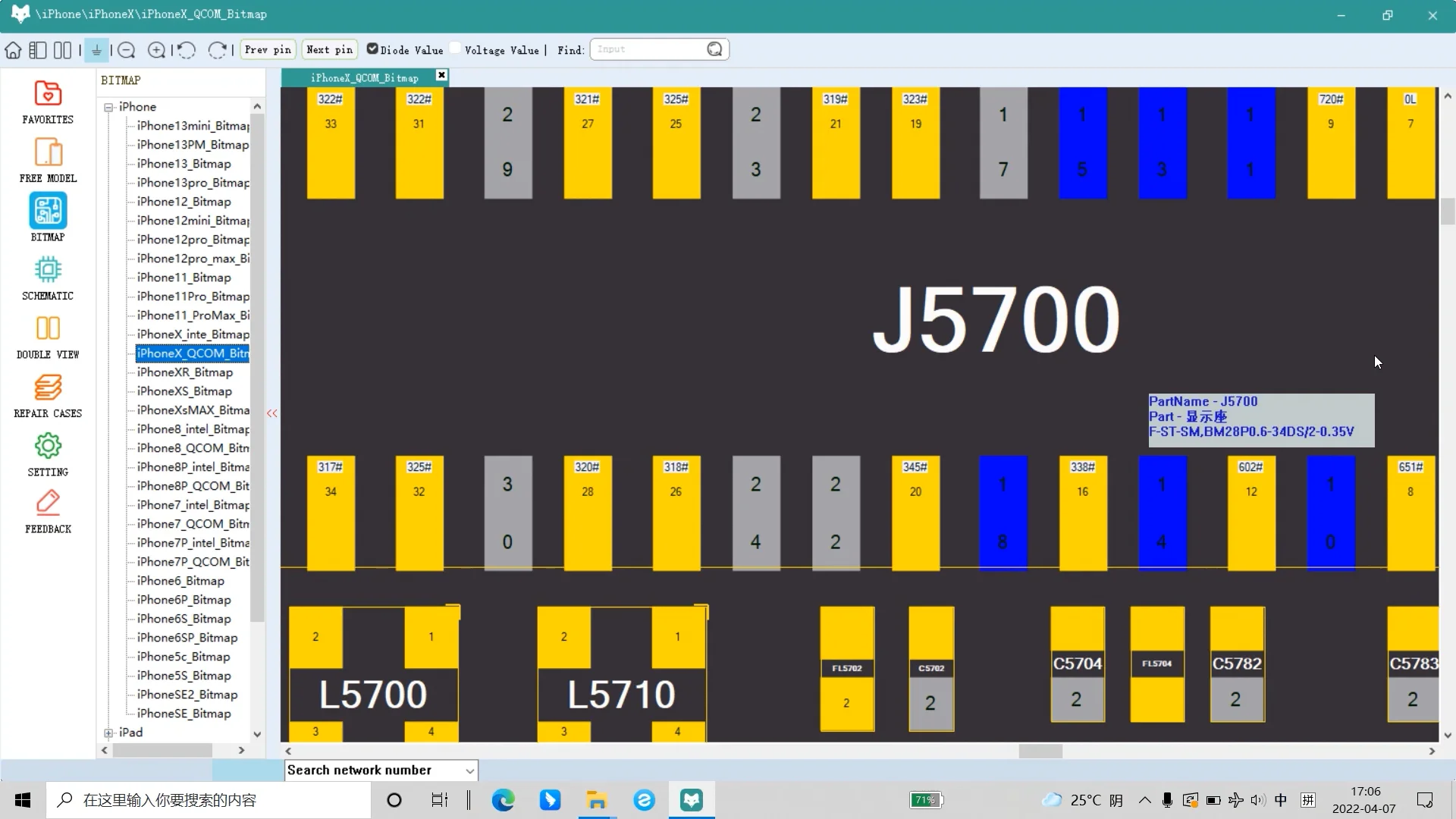
Task: Open the Schematic section in sidebar
Action: tap(48, 278)
